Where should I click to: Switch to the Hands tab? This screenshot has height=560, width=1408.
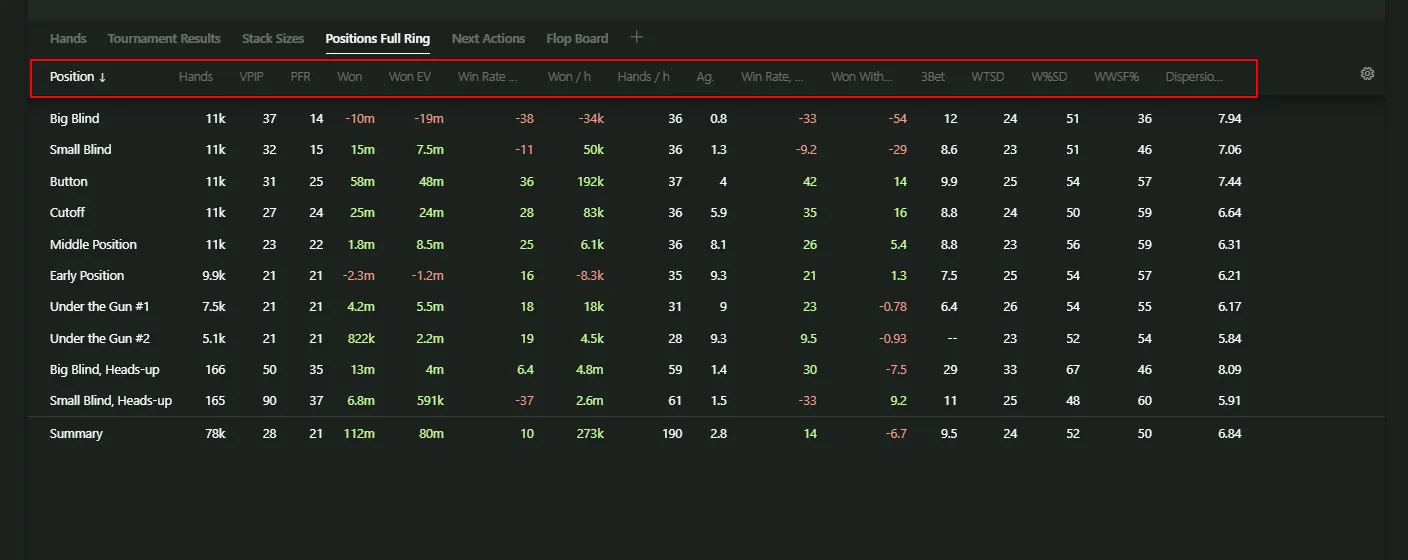pos(68,39)
